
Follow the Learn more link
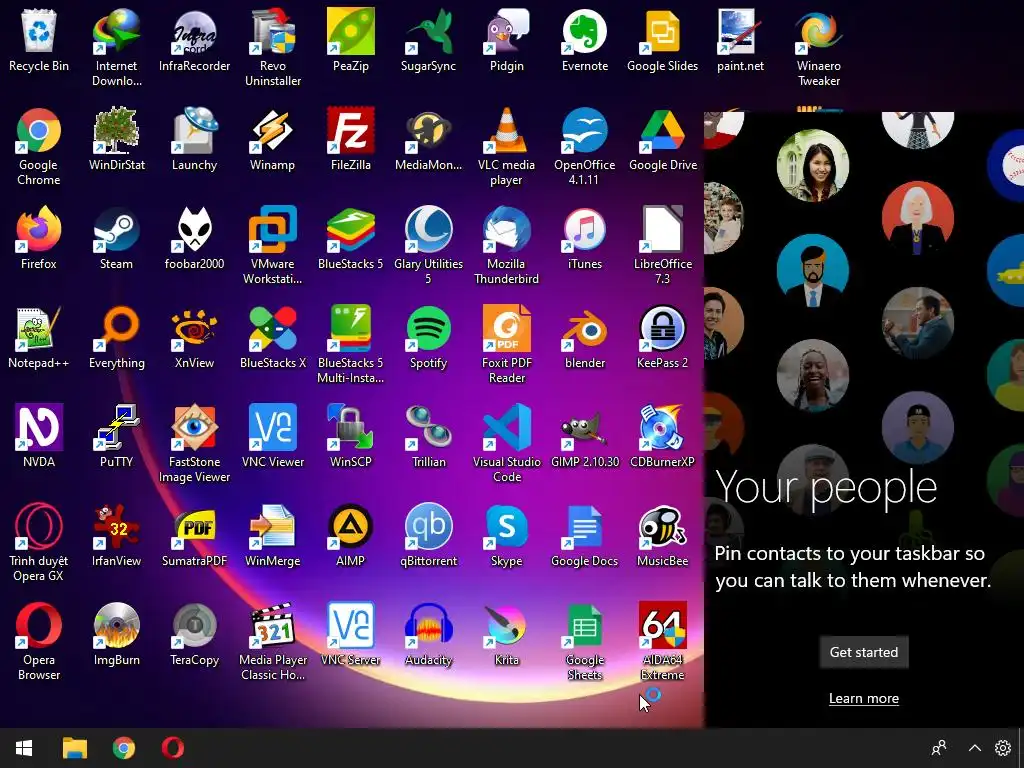click(x=863, y=698)
